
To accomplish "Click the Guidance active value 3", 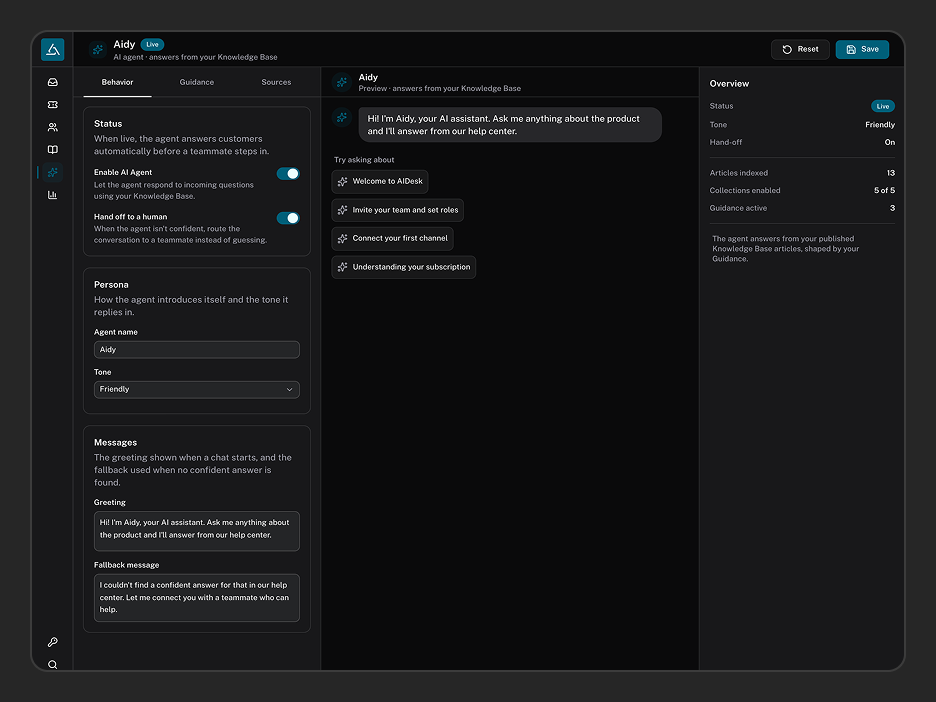I will pos(892,208).
